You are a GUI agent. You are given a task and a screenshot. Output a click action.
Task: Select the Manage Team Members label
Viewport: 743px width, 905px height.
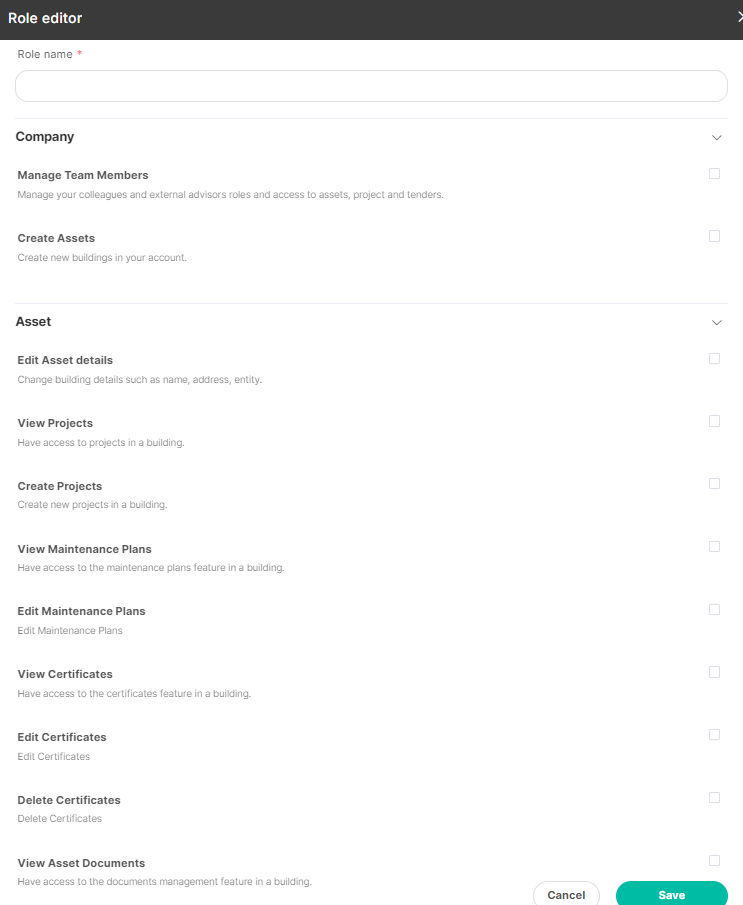[x=83, y=175]
